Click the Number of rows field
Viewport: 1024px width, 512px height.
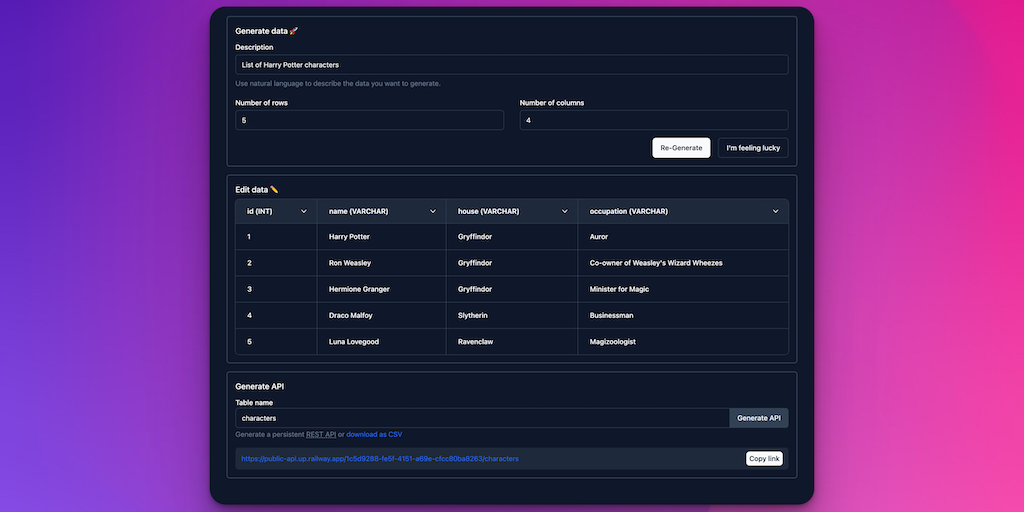pos(369,120)
